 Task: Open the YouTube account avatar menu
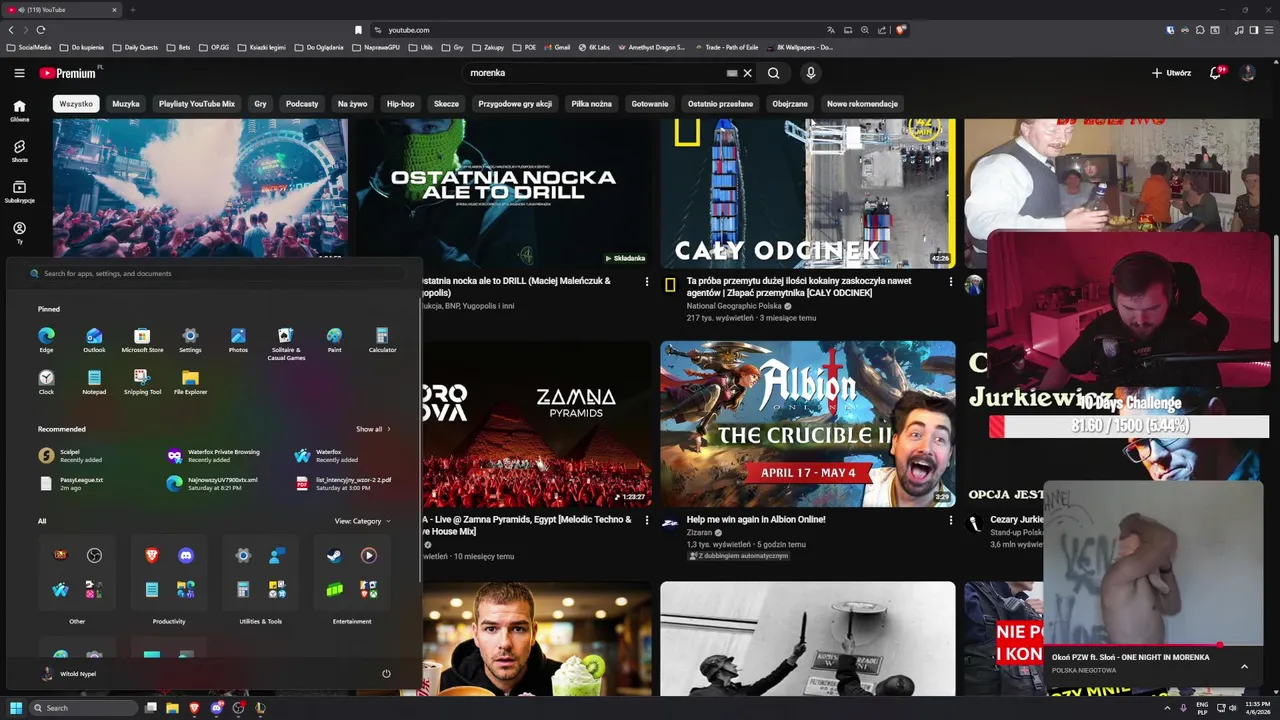(1247, 73)
